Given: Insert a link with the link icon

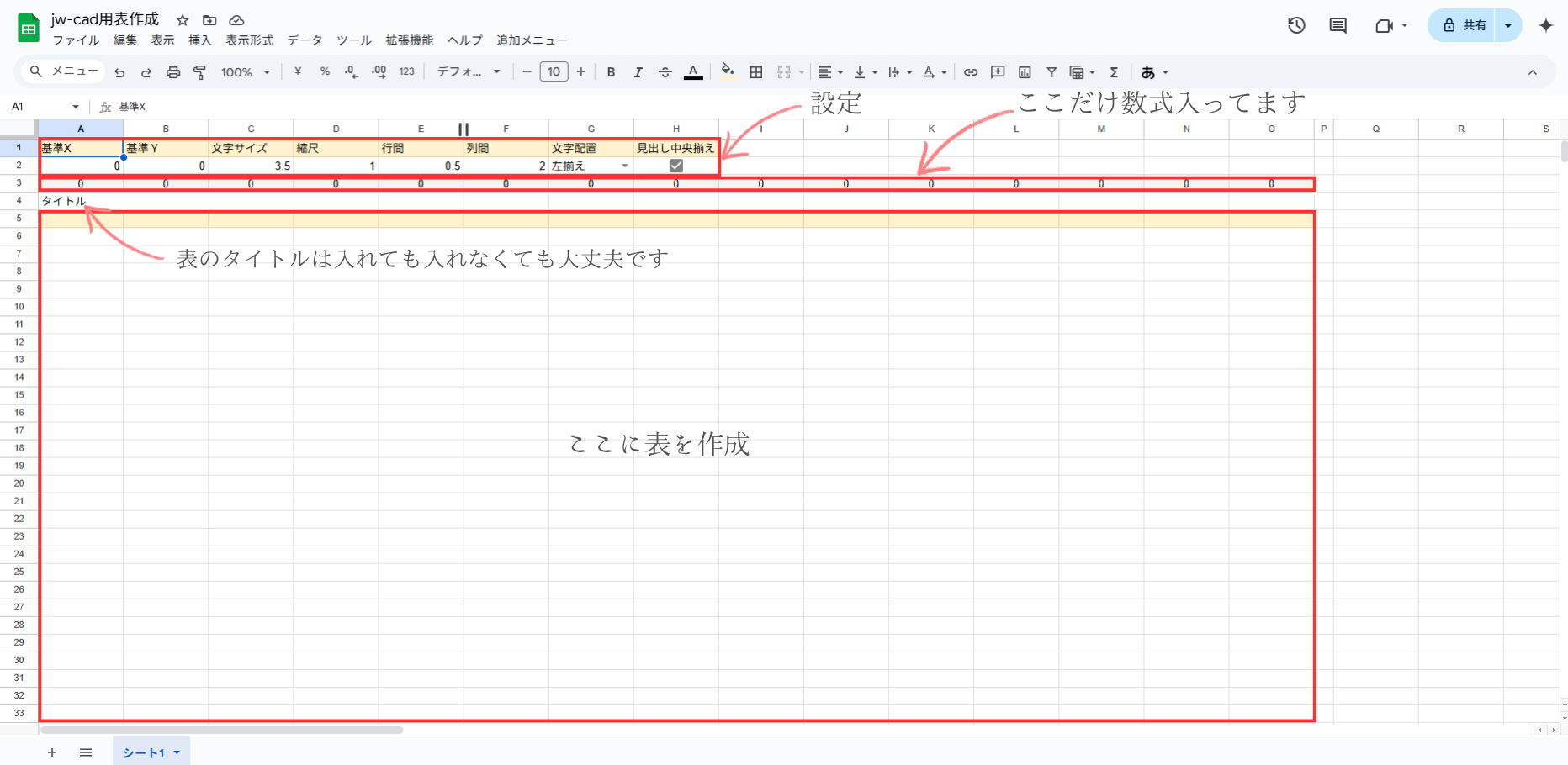Looking at the screenshot, I should [970, 72].
